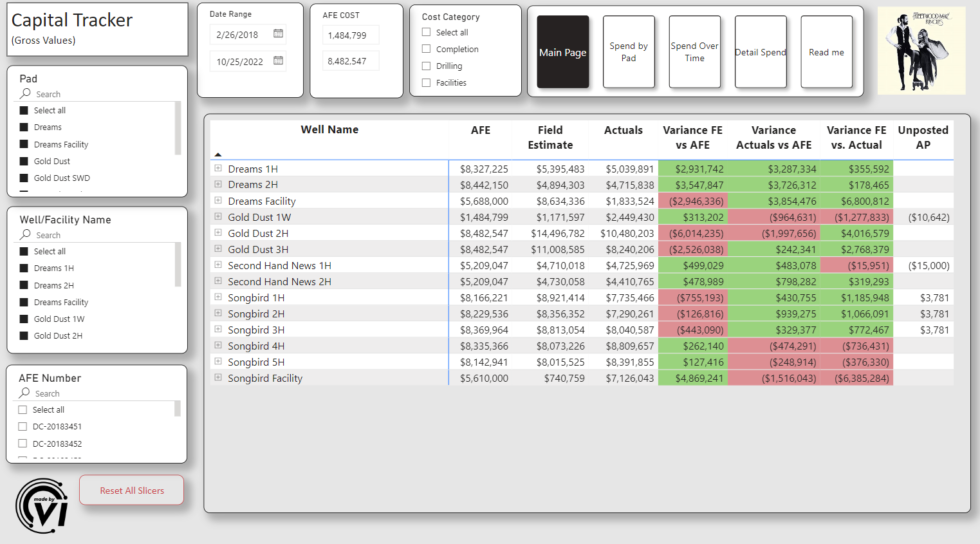This screenshot has width=980, height=544.
Task: Open the start date calendar picker
Action: [x=278, y=34]
